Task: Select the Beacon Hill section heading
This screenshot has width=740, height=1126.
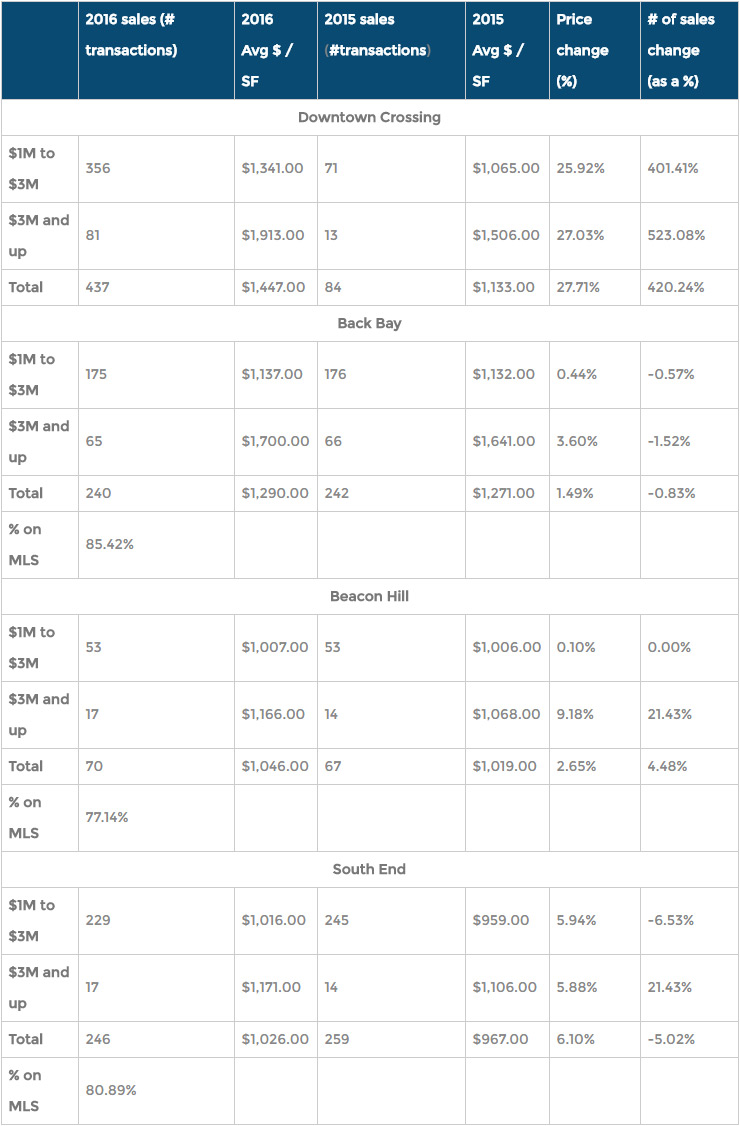Action: click(x=369, y=596)
